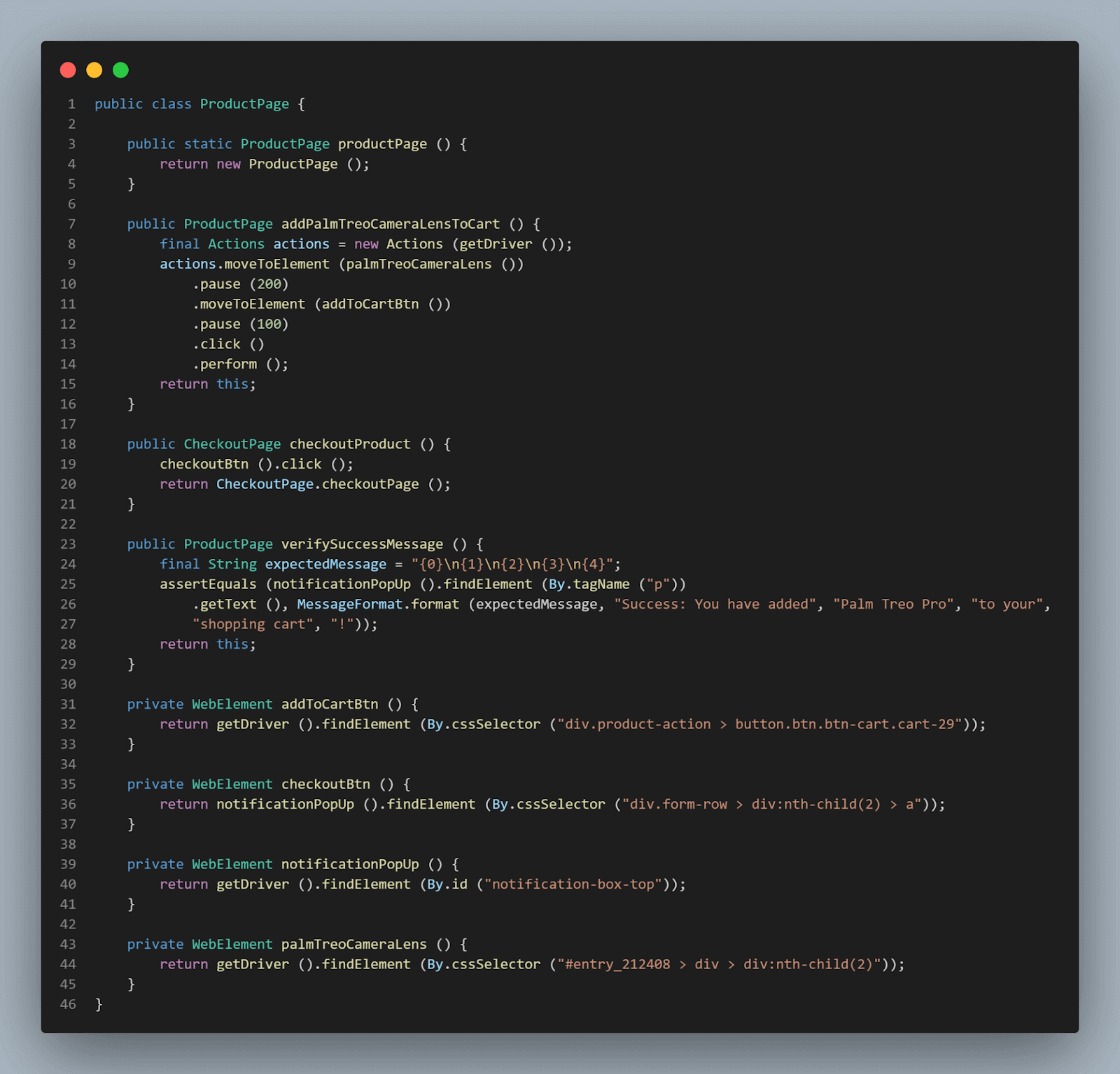Click the assertEquals call on line 25
The image size is (1120, 1074).
[208, 584]
